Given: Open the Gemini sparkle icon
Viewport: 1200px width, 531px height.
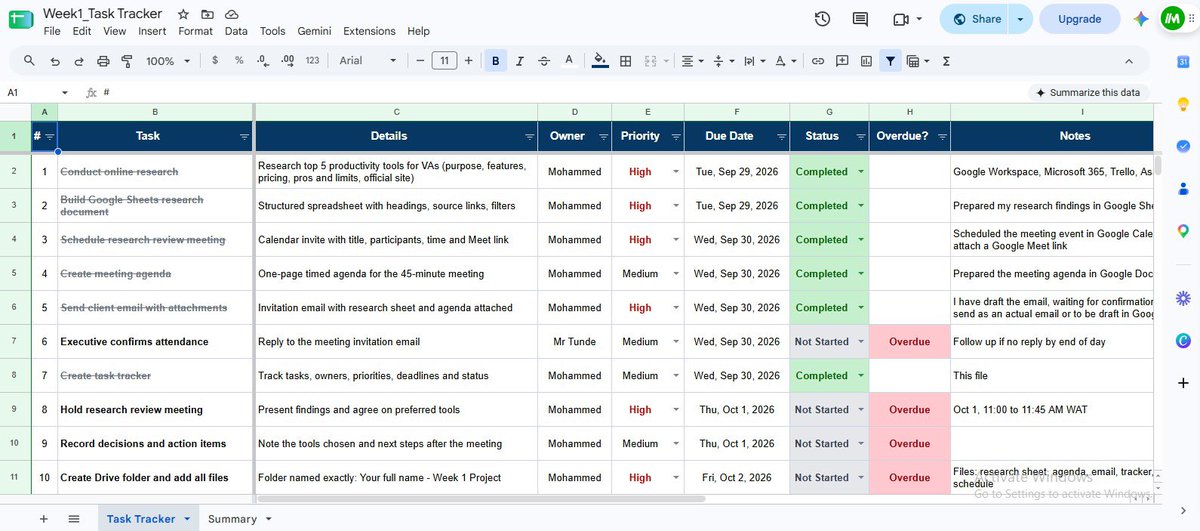Looking at the screenshot, I should [1141, 19].
